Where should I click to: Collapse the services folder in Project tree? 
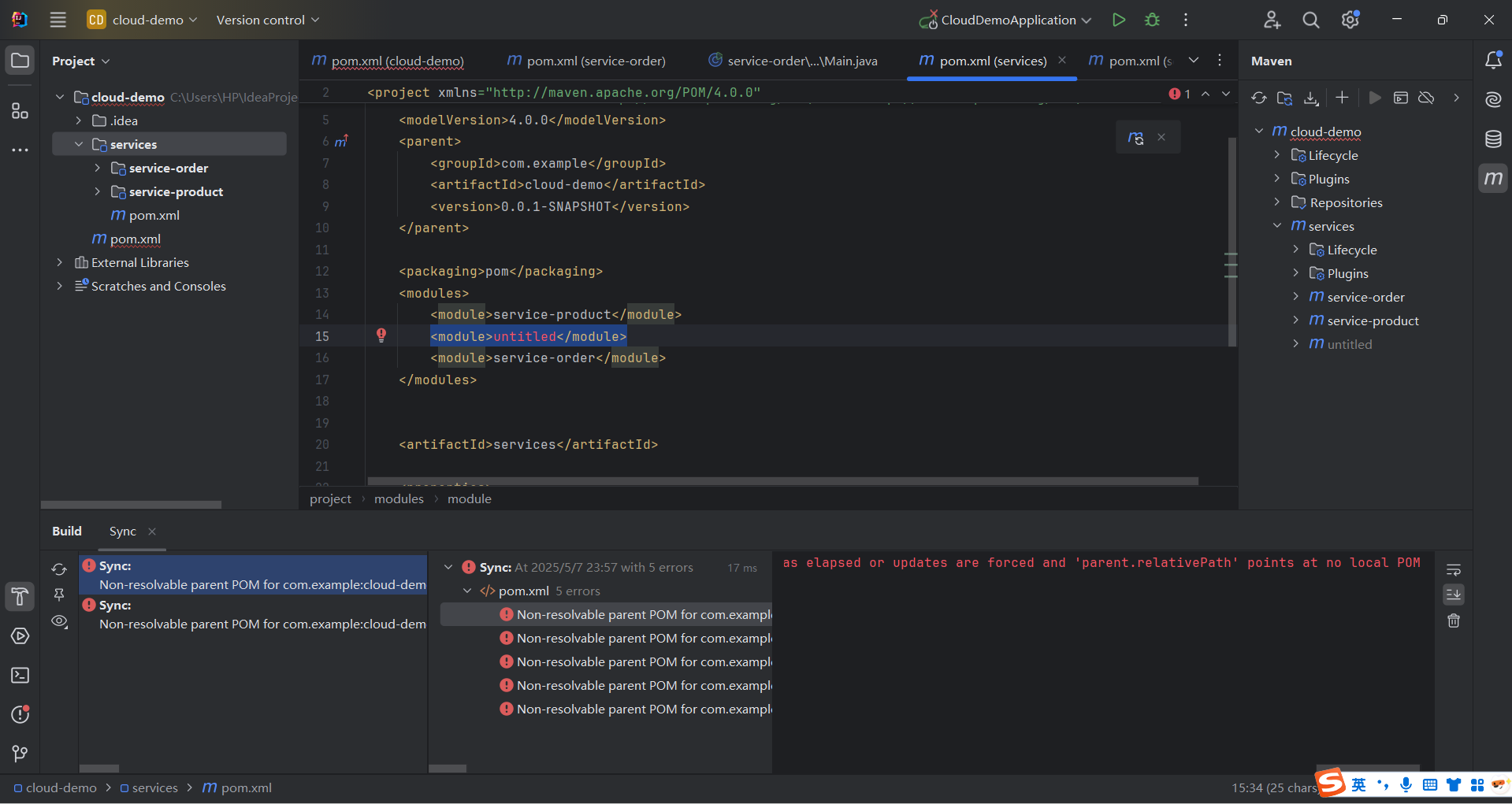coord(79,144)
